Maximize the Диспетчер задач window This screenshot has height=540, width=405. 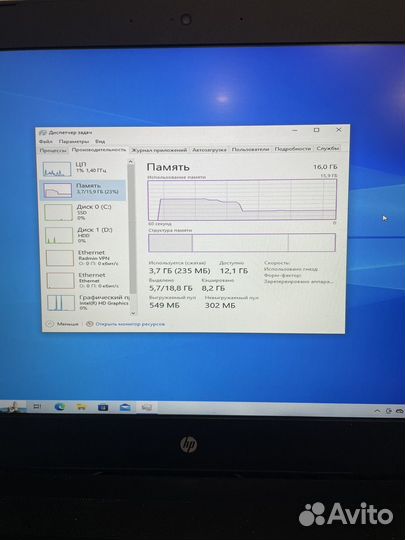tap(316, 130)
